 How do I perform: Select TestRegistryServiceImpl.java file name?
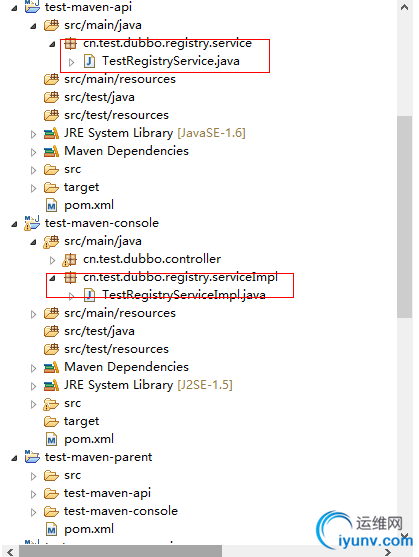click(184, 295)
